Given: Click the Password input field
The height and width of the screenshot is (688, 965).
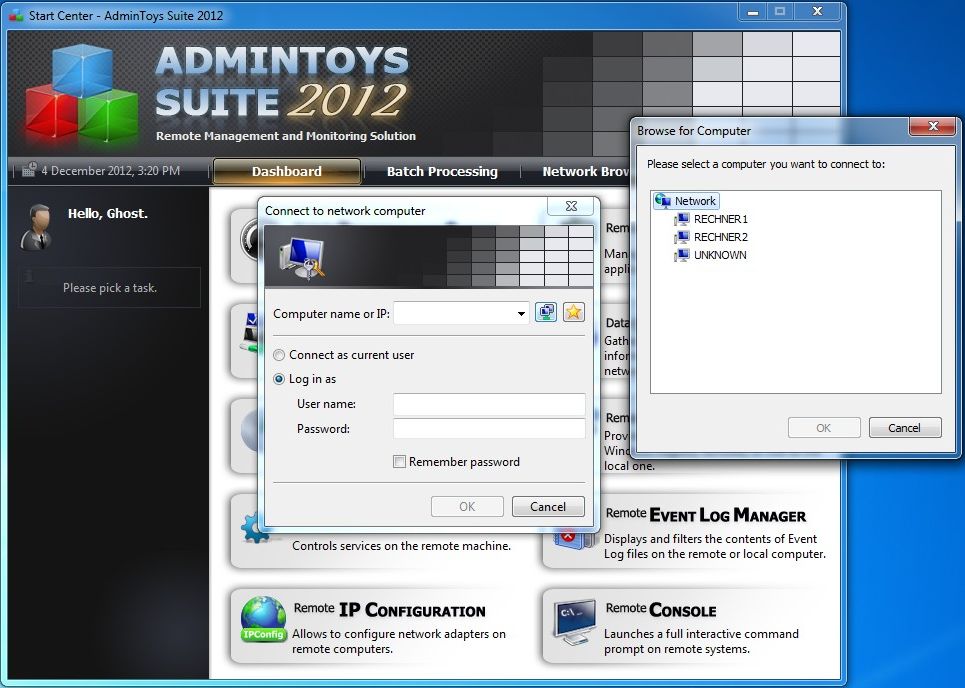Looking at the screenshot, I should click(x=489, y=428).
